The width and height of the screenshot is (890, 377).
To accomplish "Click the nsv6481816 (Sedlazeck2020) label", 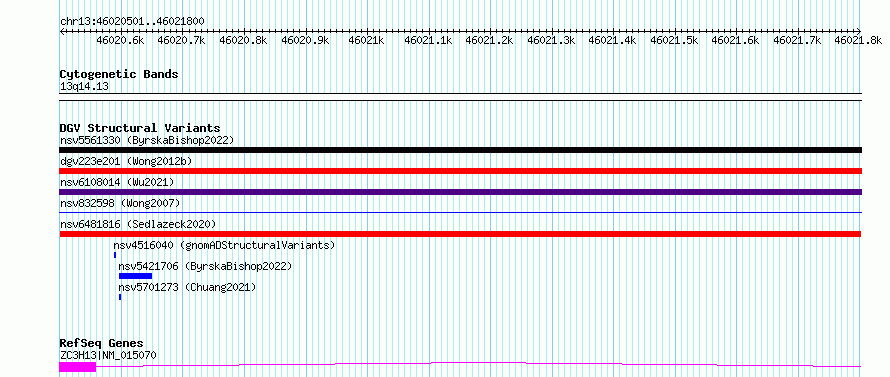I will pos(138,224).
